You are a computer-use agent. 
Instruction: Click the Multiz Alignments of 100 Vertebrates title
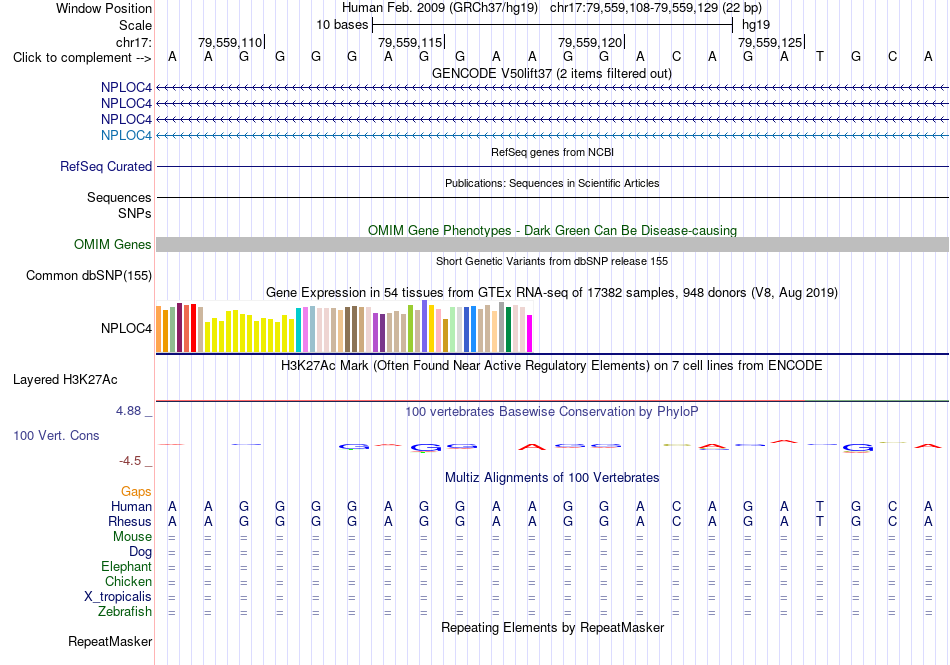click(552, 477)
